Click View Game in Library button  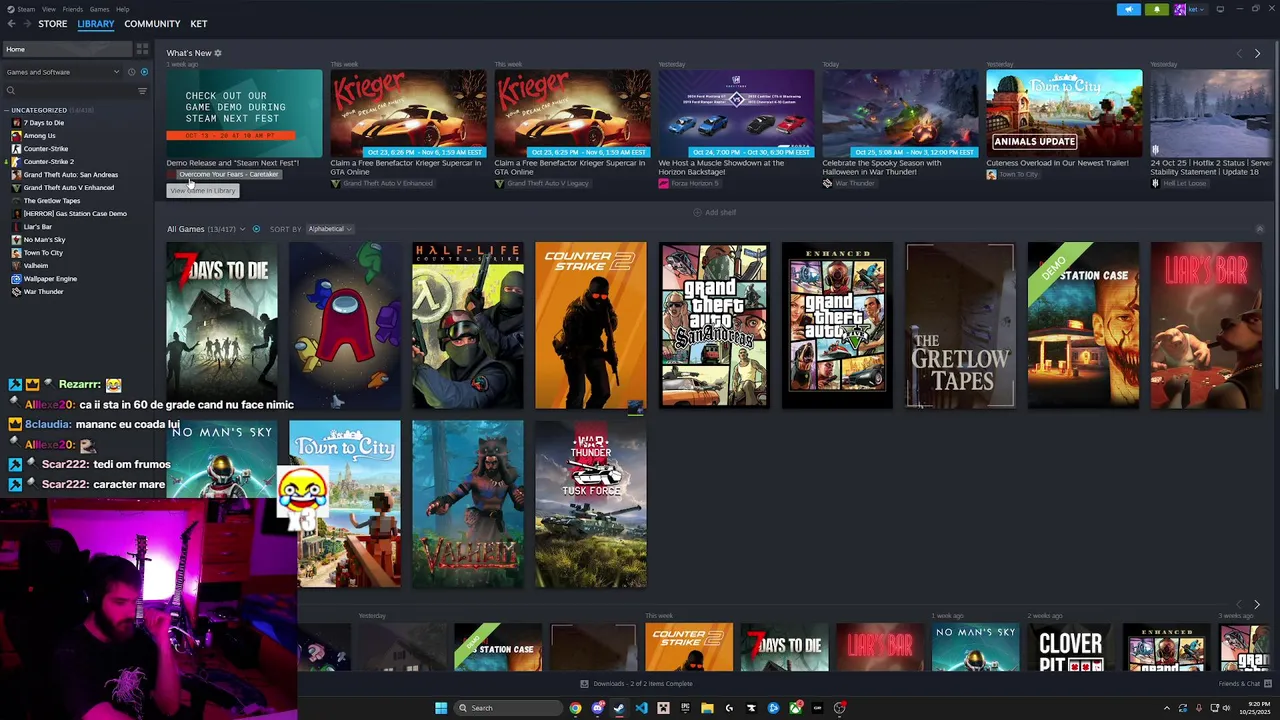(203, 190)
